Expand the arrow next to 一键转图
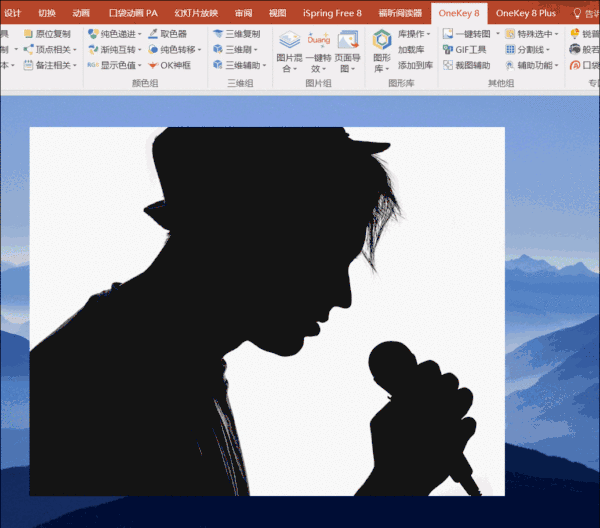This screenshot has width=600, height=528. (x=498, y=34)
